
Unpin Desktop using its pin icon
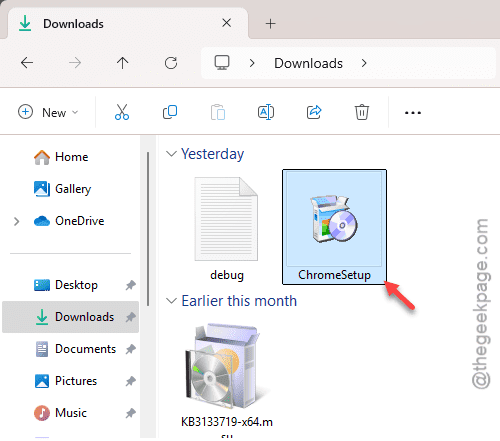130,285
